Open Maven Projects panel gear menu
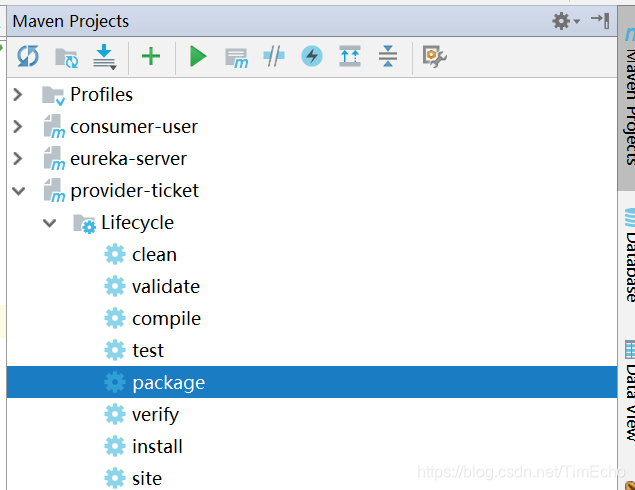This screenshot has width=635, height=490. (566, 21)
